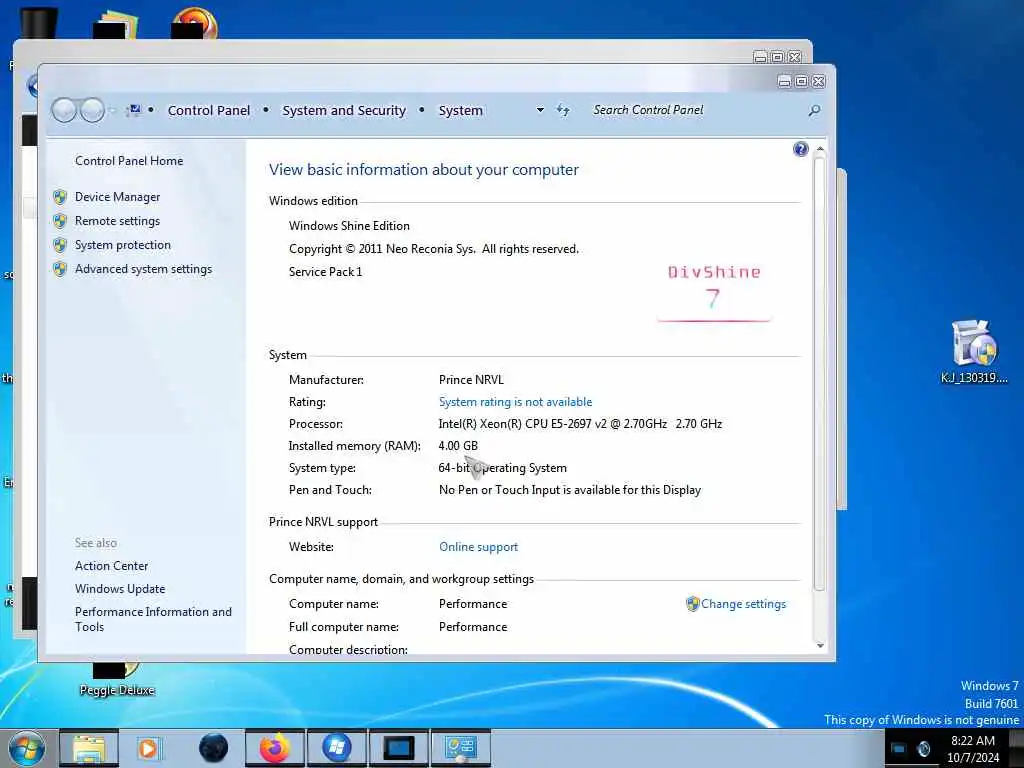
Task: Click the dark sphere taskbar icon
Action: coord(214,748)
